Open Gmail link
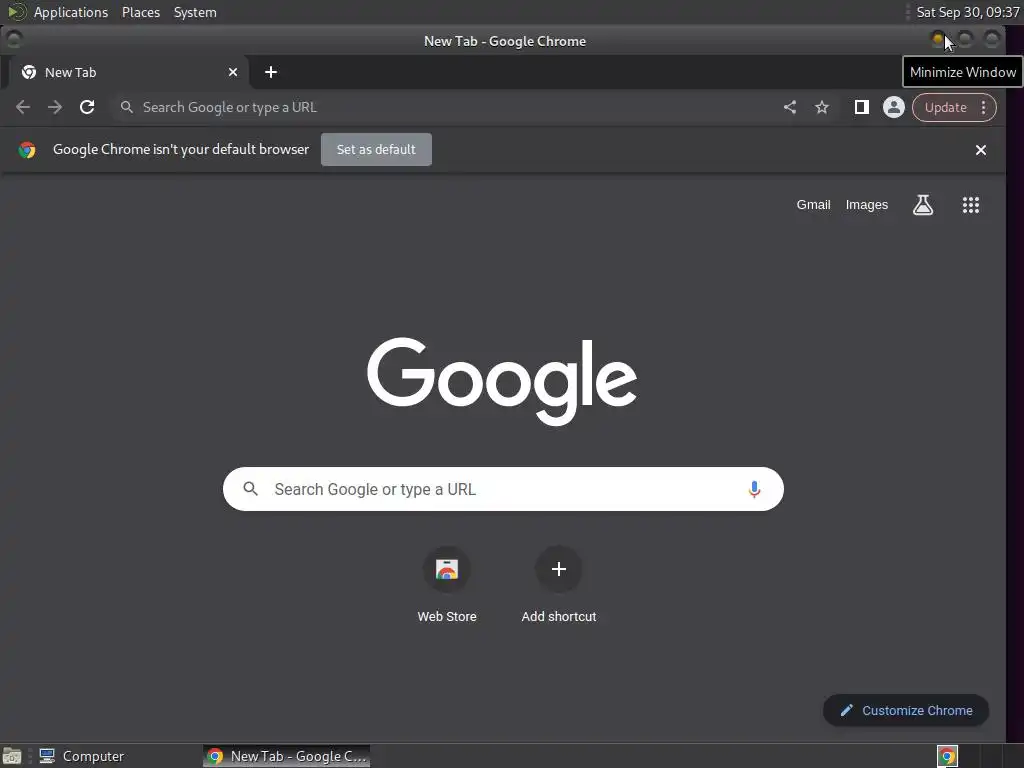The height and width of the screenshot is (768, 1024). point(813,205)
